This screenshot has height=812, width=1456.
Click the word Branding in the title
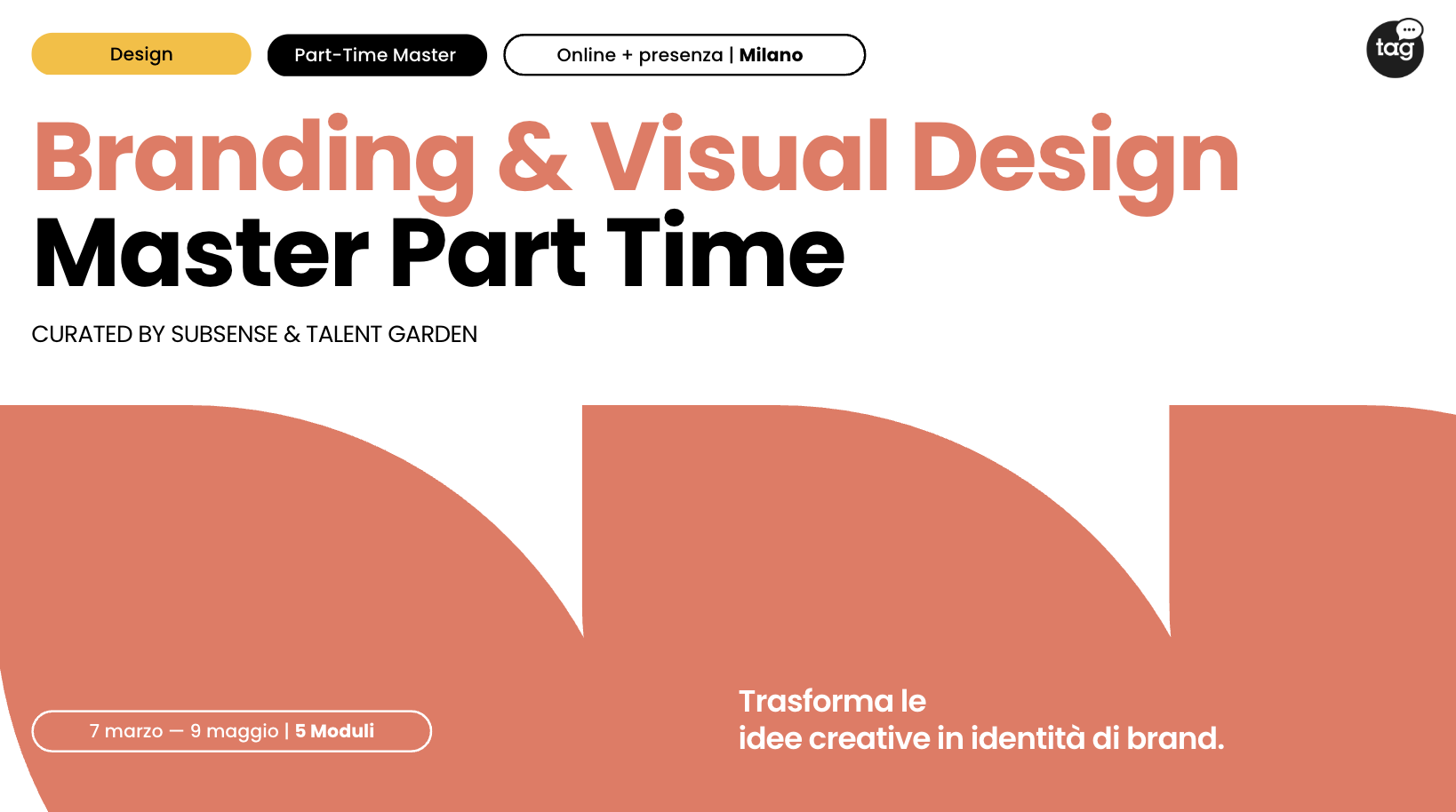coord(255,158)
